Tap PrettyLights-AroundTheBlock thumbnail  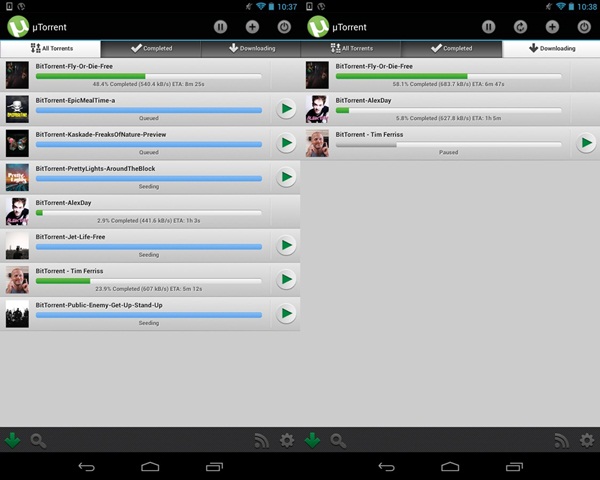coord(17,177)
